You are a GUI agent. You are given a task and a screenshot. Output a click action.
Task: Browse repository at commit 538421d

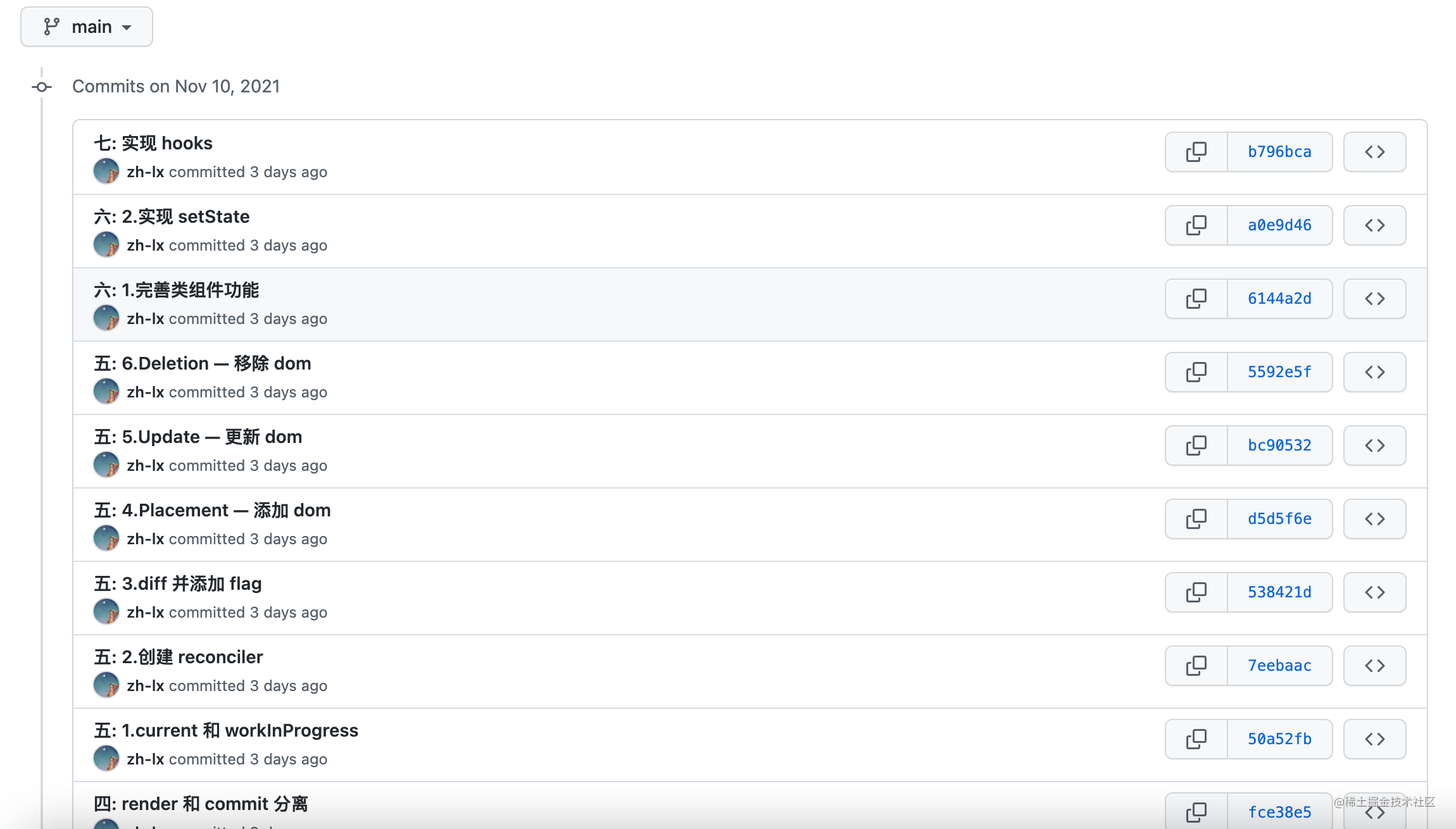(x=1374, y=592)
